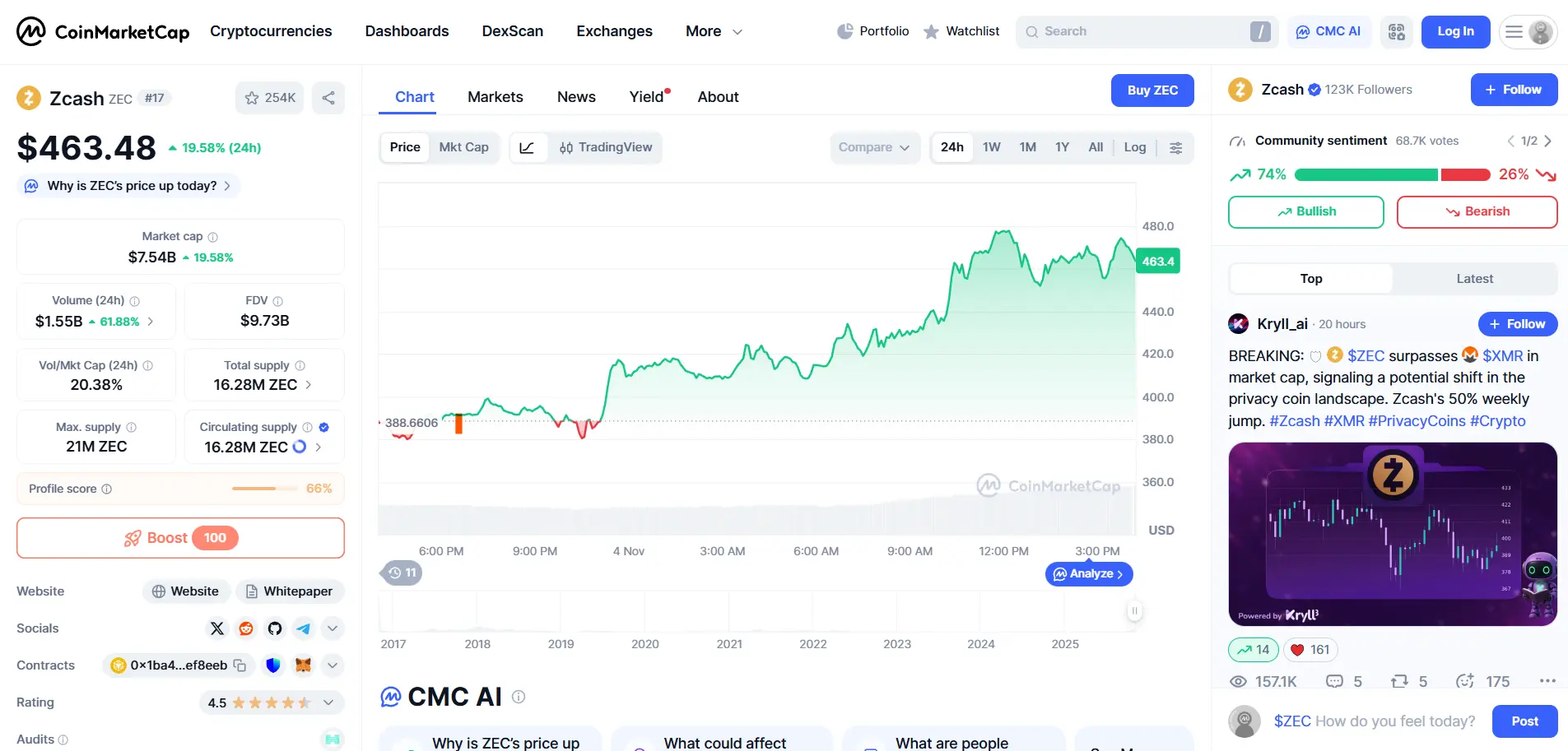This screenshot has width=1568, height=751.
Task: Click the MetaMask fox icon
Action: [x=303, y=665]
